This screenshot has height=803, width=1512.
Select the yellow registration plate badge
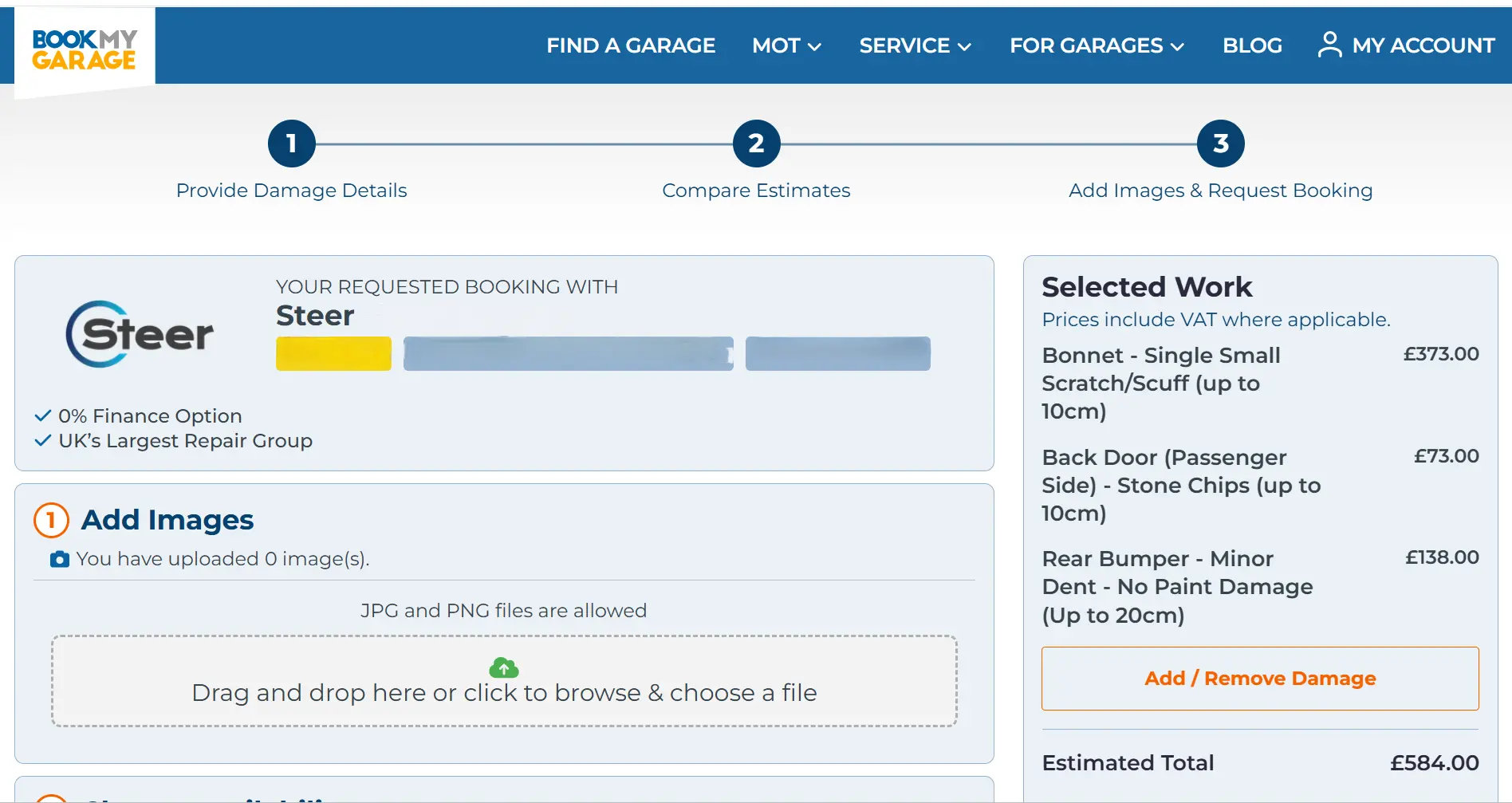333,353
